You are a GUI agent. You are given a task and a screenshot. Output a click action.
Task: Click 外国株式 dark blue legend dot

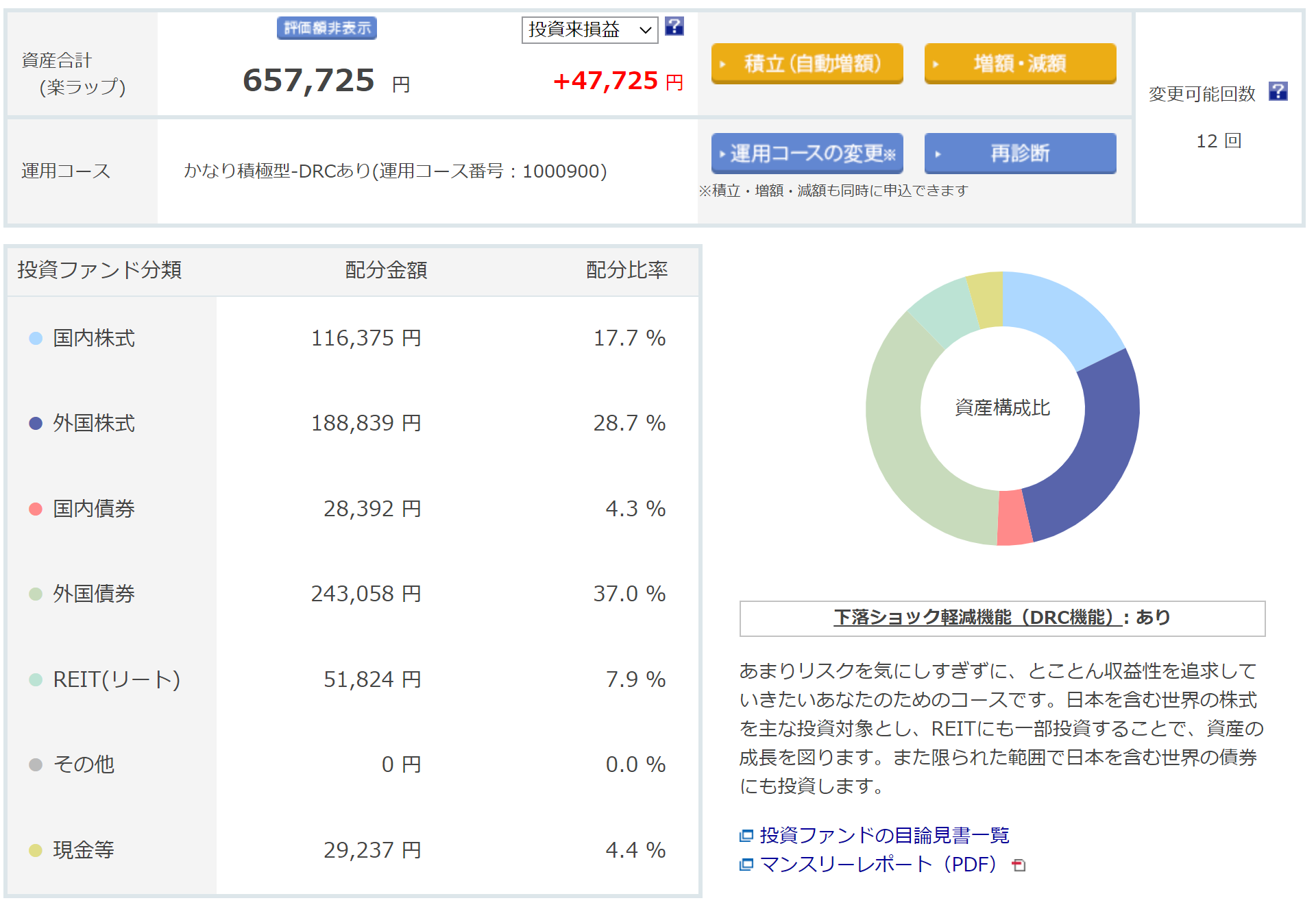pos(36,424)
